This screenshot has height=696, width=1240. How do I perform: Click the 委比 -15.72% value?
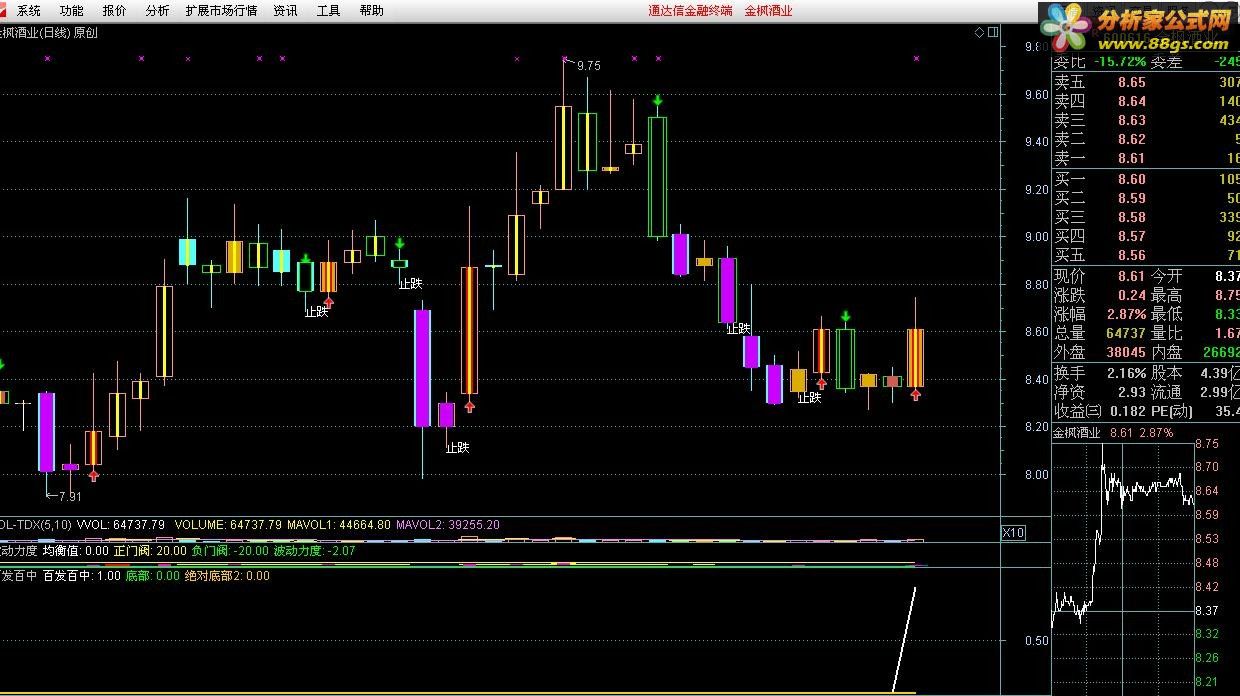[1119, 63]
